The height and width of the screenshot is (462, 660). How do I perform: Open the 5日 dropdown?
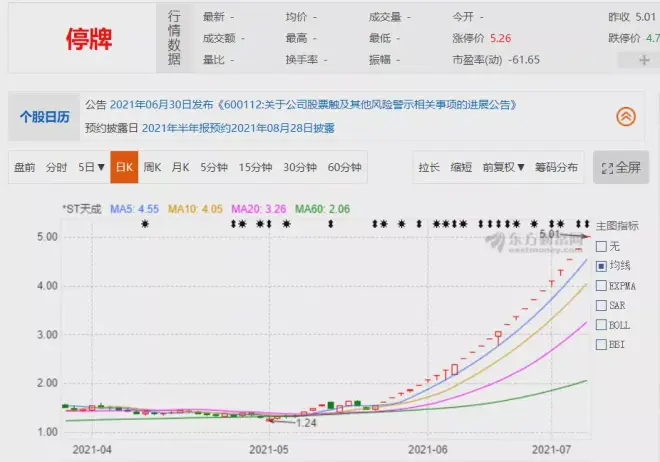coord(91,167)
